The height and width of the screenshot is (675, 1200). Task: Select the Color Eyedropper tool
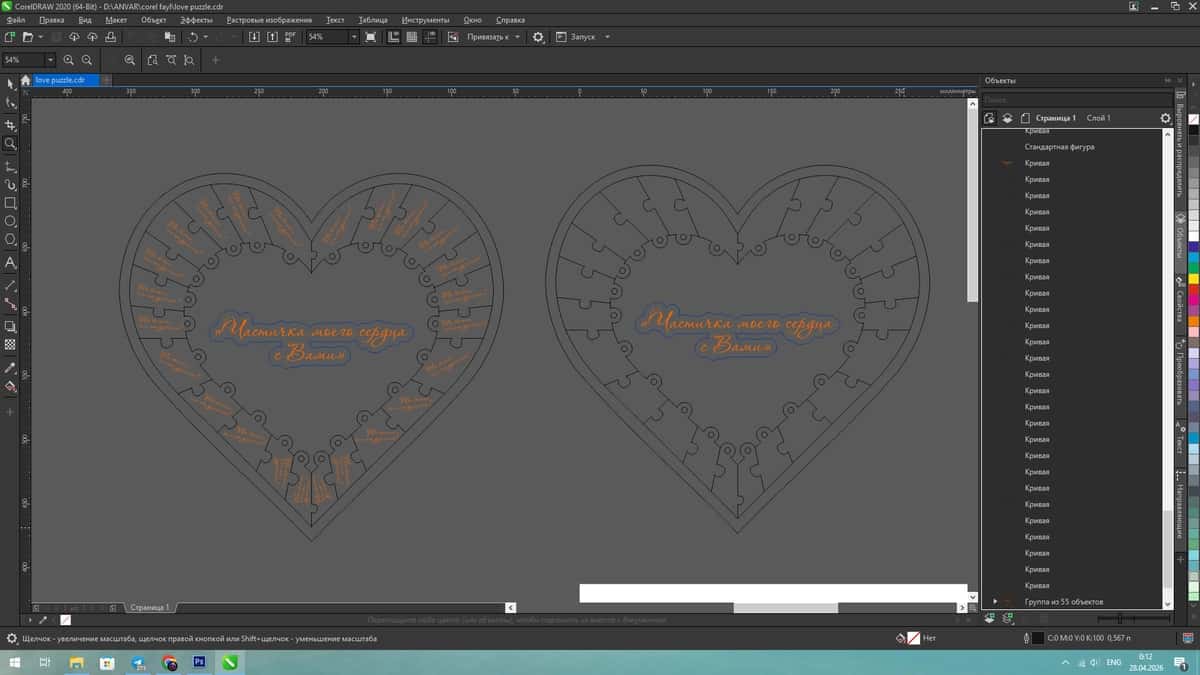(x=10, y=367)
